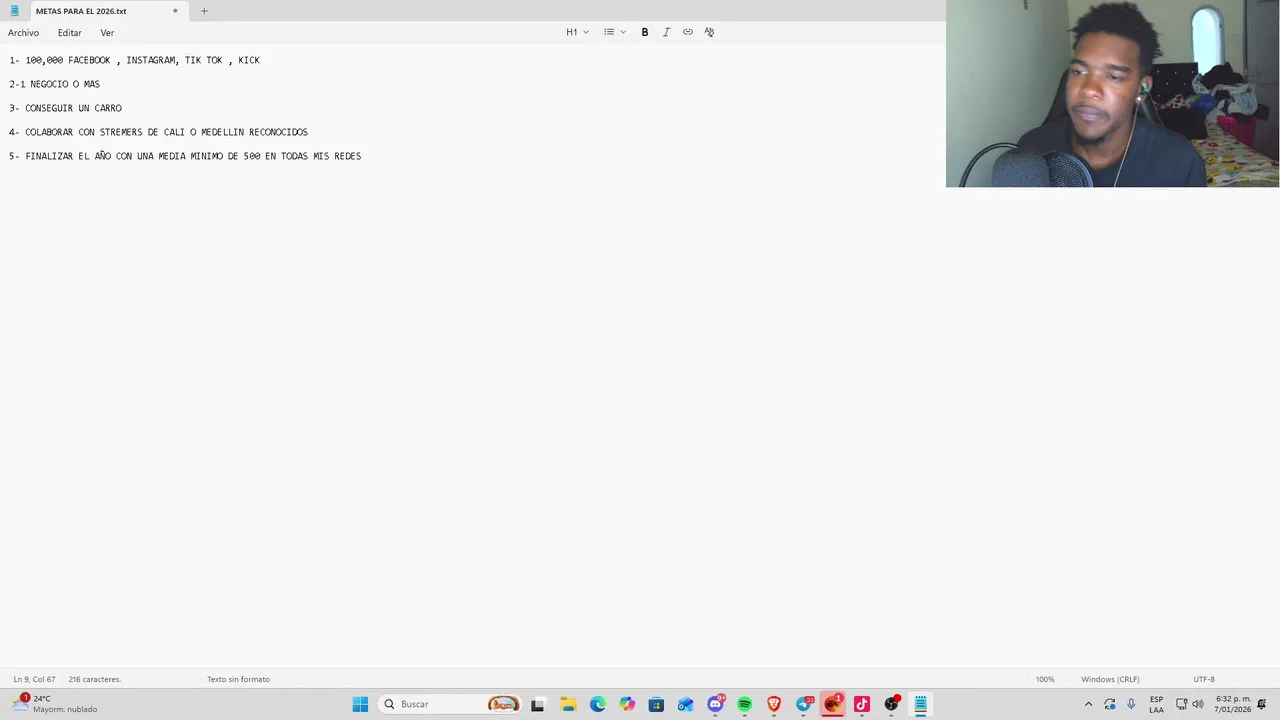Screen dimensions: 1280x720
Task: Toggle italic formatting
Action: pos(666,32)
